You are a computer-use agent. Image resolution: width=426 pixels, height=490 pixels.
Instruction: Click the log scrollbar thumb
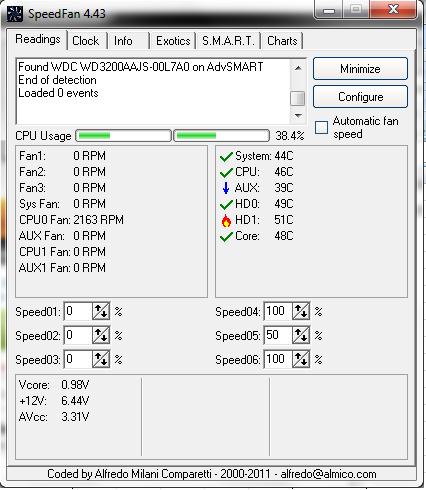click(298, 98)
